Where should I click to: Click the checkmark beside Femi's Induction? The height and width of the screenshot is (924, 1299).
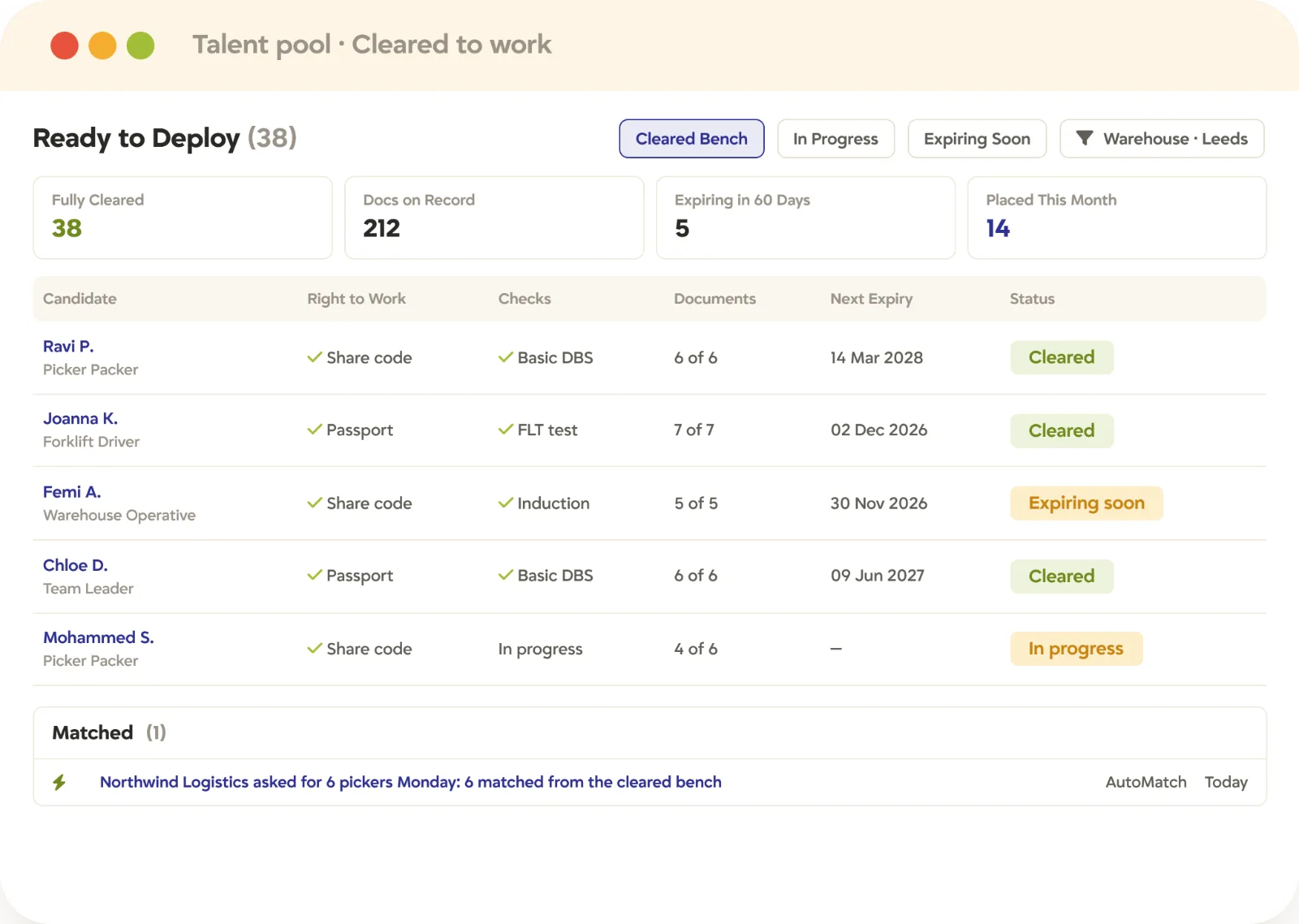click(506, 503)
